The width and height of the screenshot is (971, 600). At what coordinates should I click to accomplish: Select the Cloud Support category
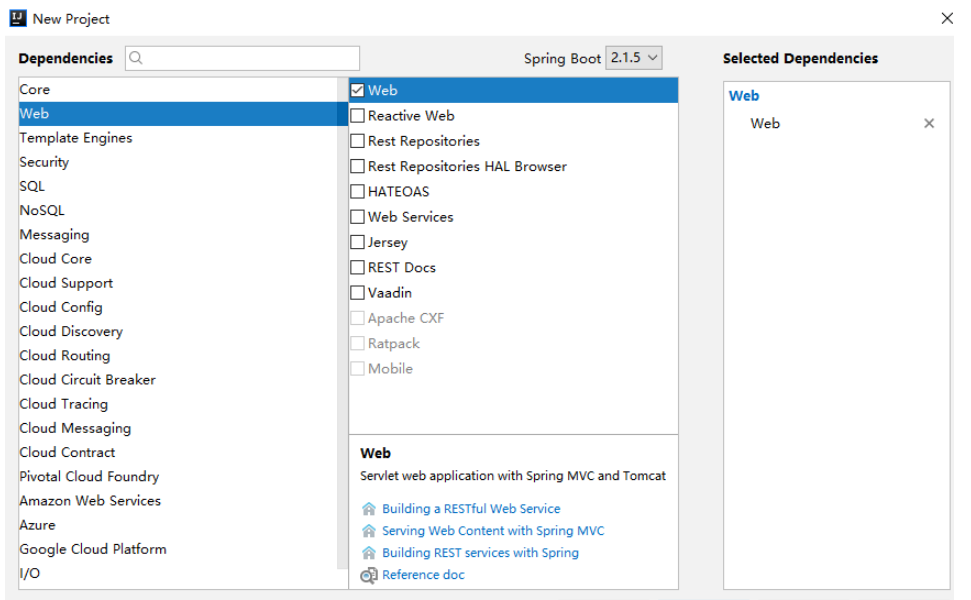pyautogui.click(x=178, y=283)
